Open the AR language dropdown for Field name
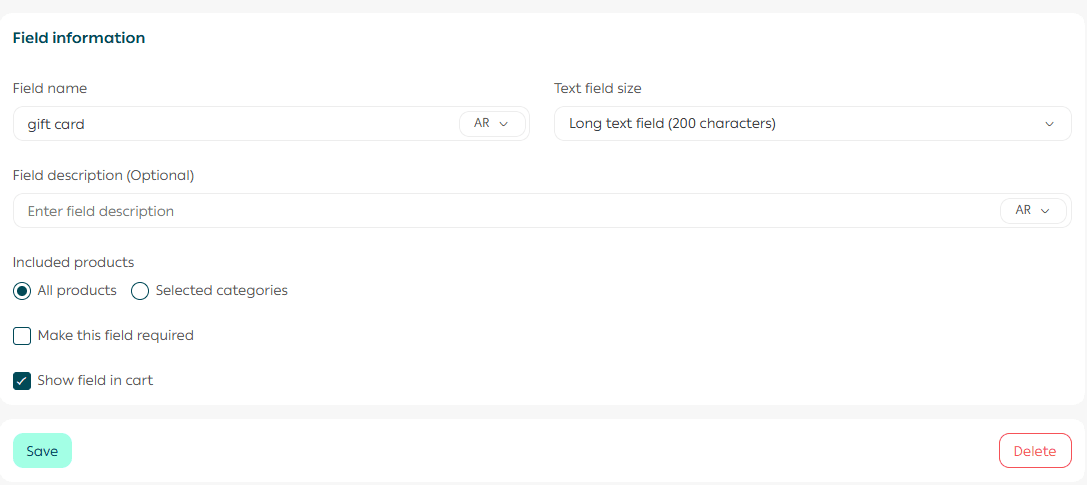Viewport: 1087px width, 485px height. (491, 124)
